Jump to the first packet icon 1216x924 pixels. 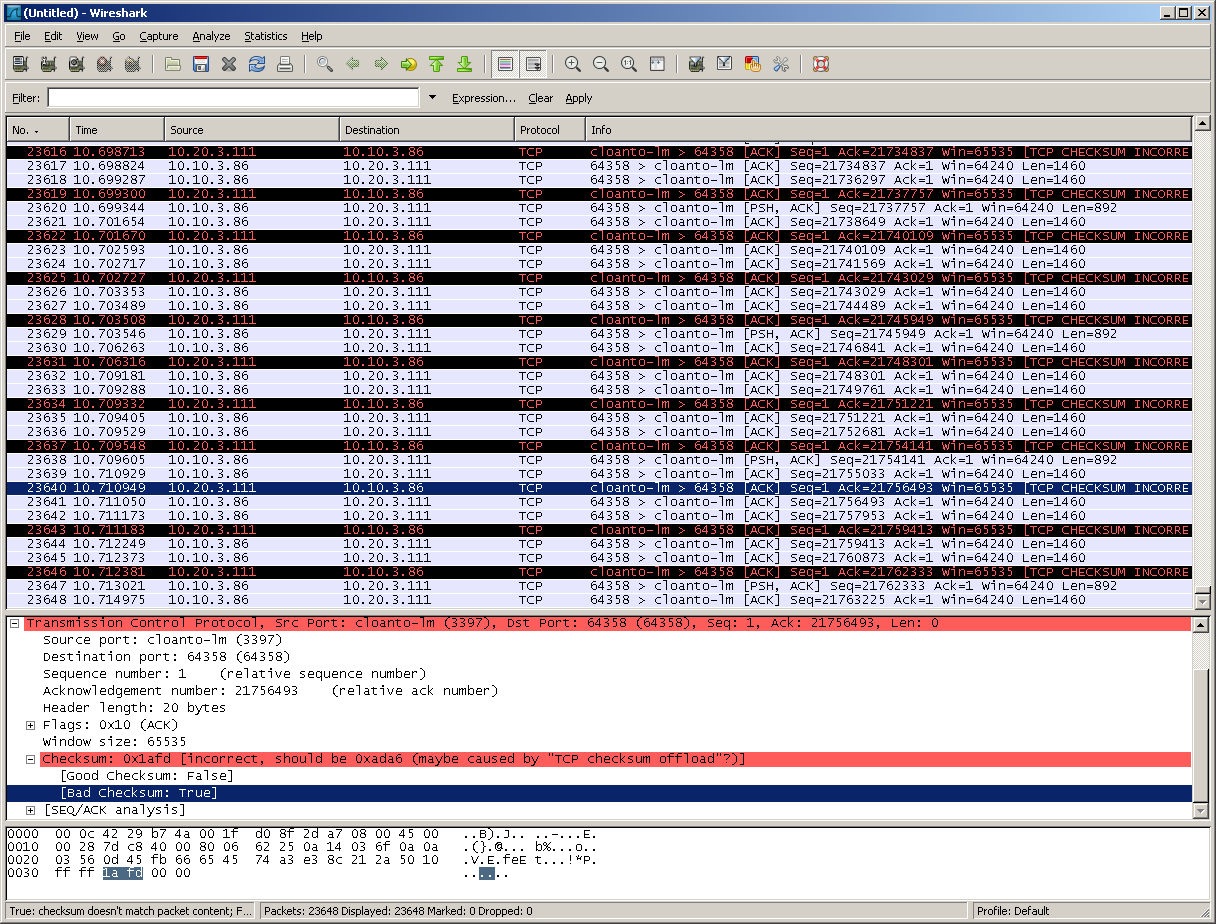[x=436, y=64]
